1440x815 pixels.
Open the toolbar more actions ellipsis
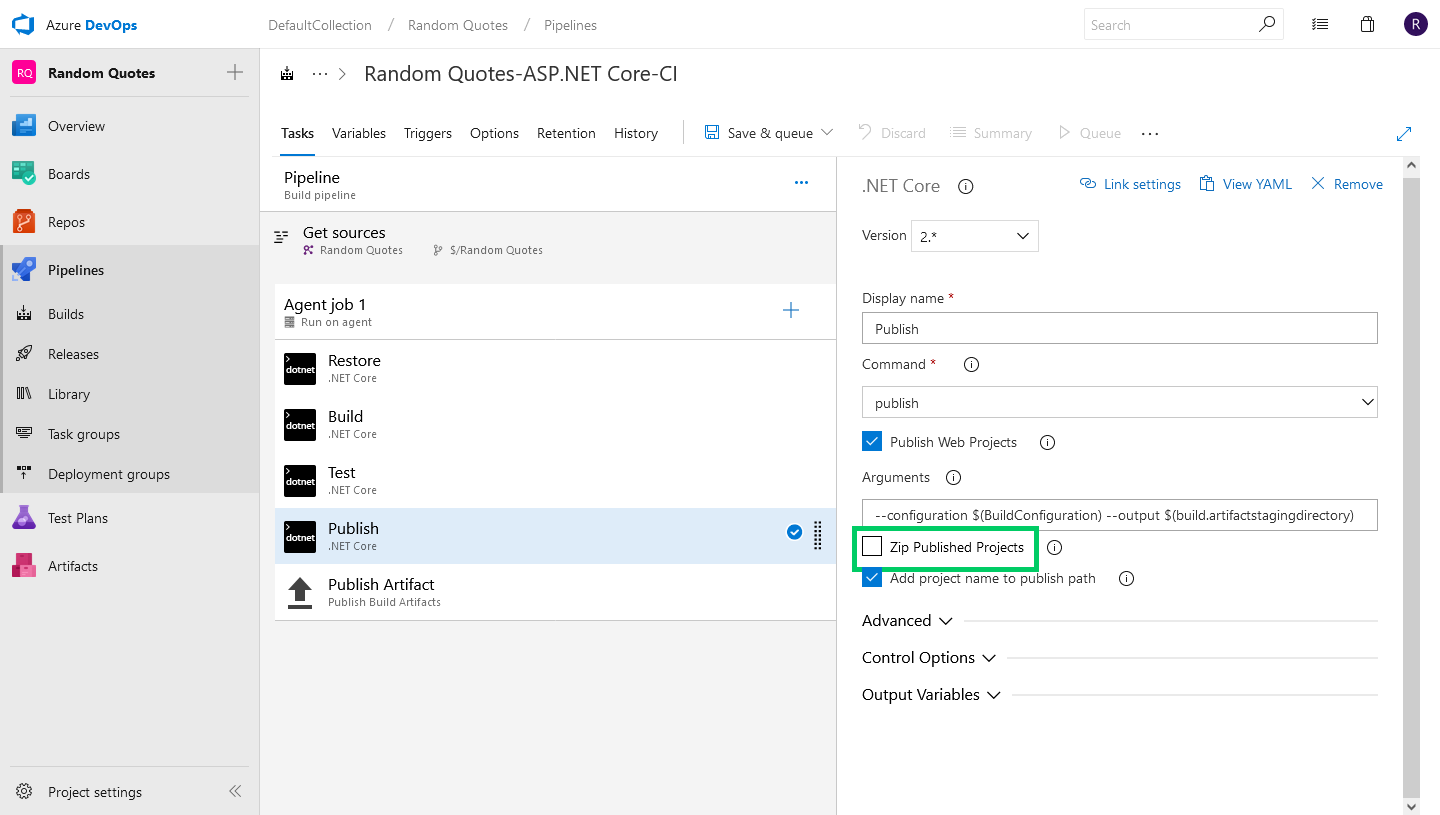tap(1150, 133)
